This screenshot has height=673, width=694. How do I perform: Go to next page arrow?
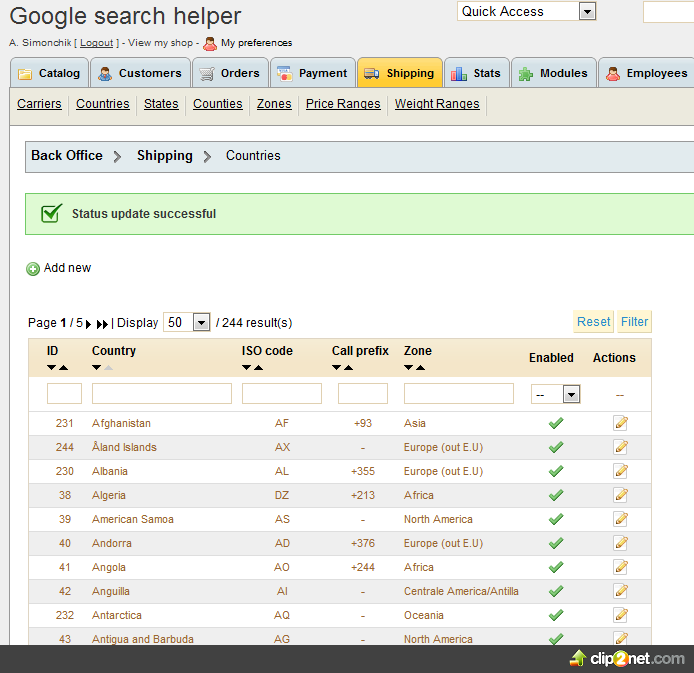[88, 324]
